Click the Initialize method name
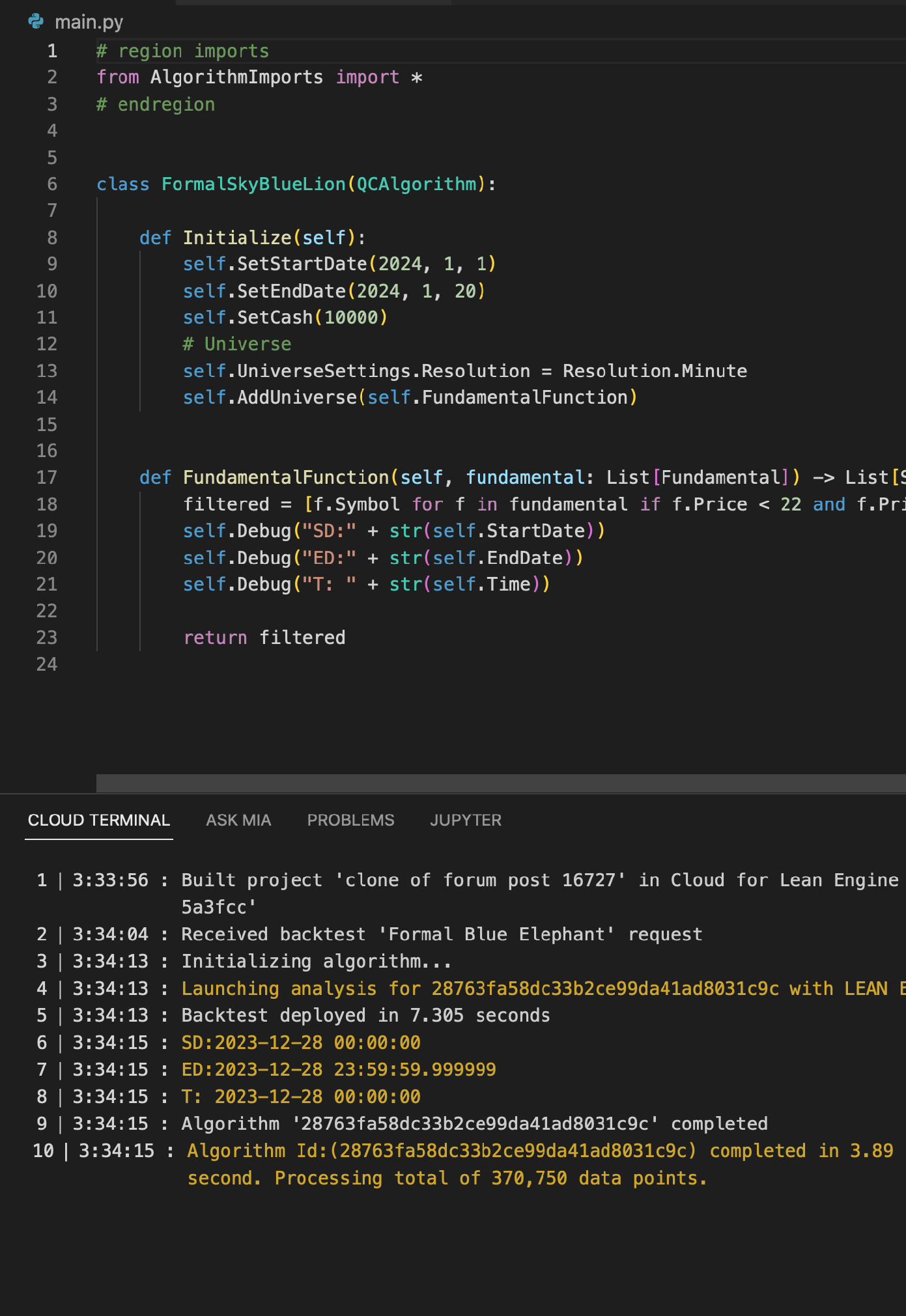 (237, 238)
